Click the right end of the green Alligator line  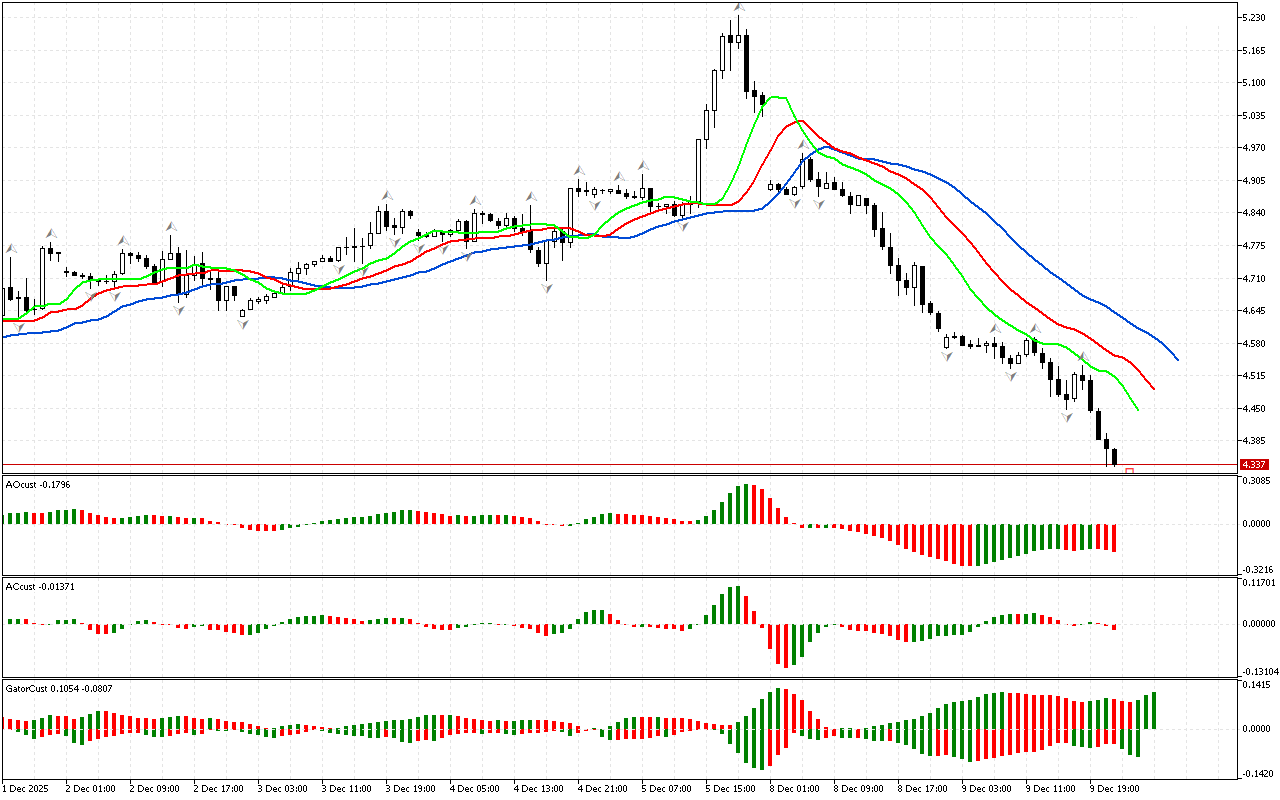(1137, 409)
